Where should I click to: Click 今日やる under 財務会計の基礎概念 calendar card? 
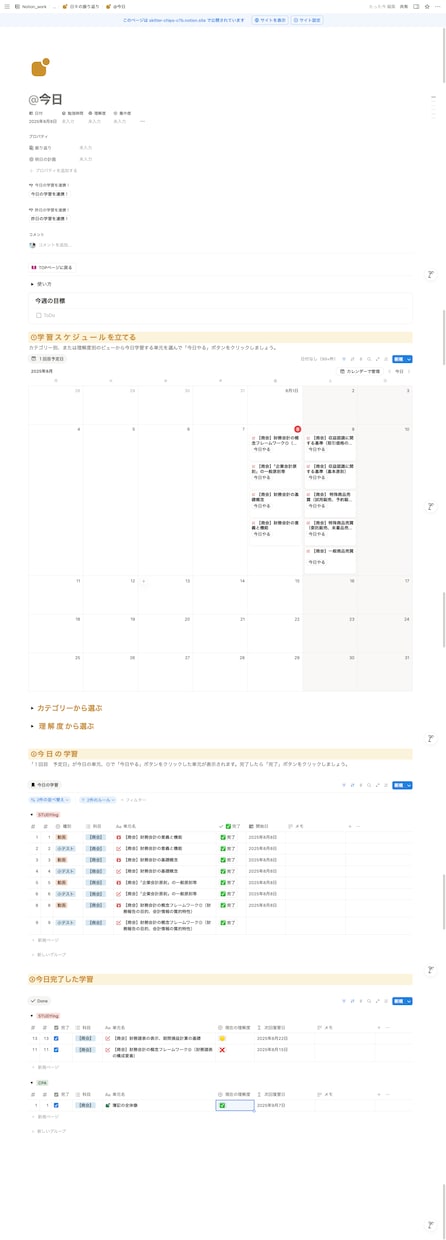(261, 506)
